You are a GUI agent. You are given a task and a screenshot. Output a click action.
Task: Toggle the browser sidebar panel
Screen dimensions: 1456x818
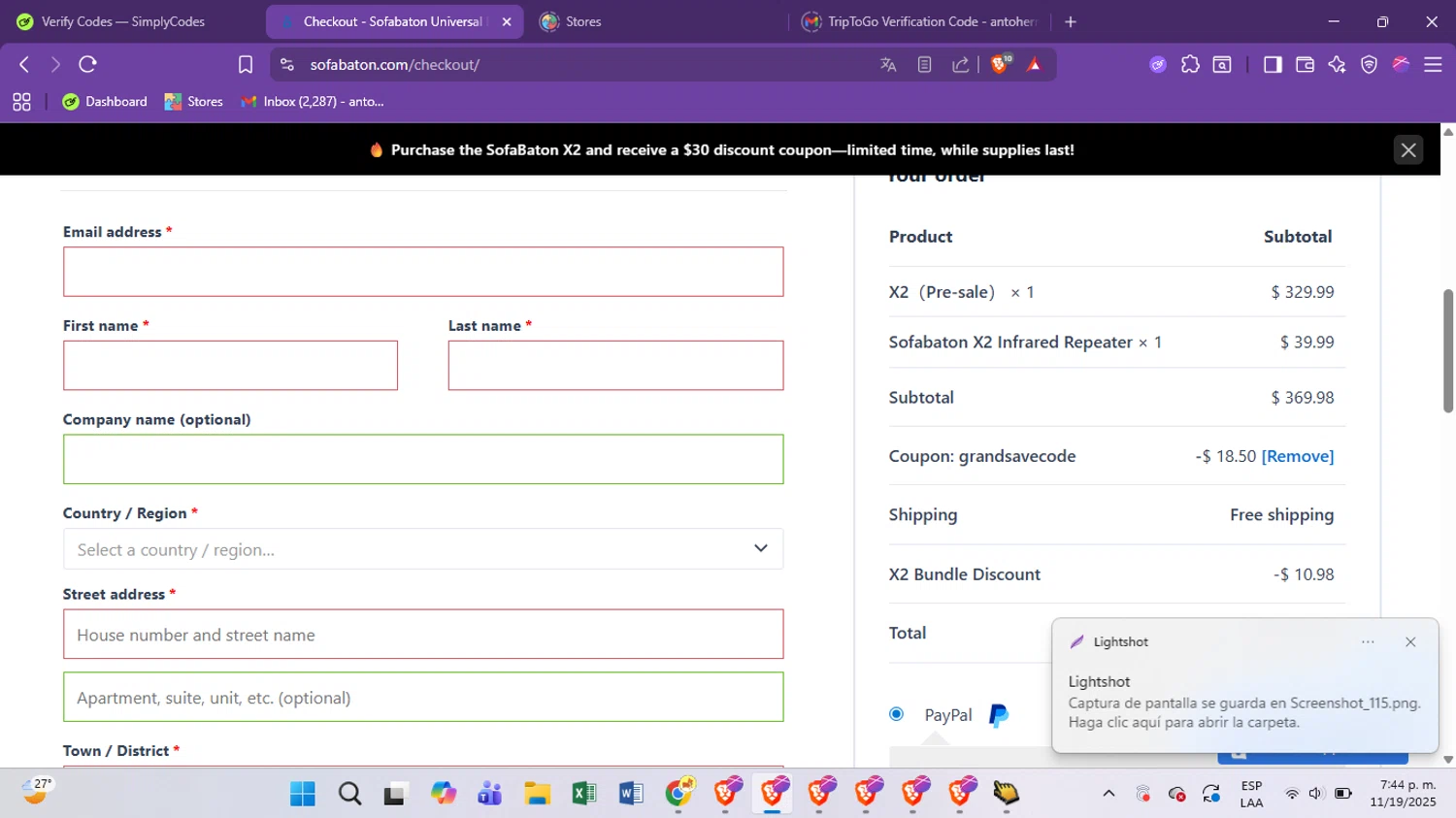(1273, 64)
